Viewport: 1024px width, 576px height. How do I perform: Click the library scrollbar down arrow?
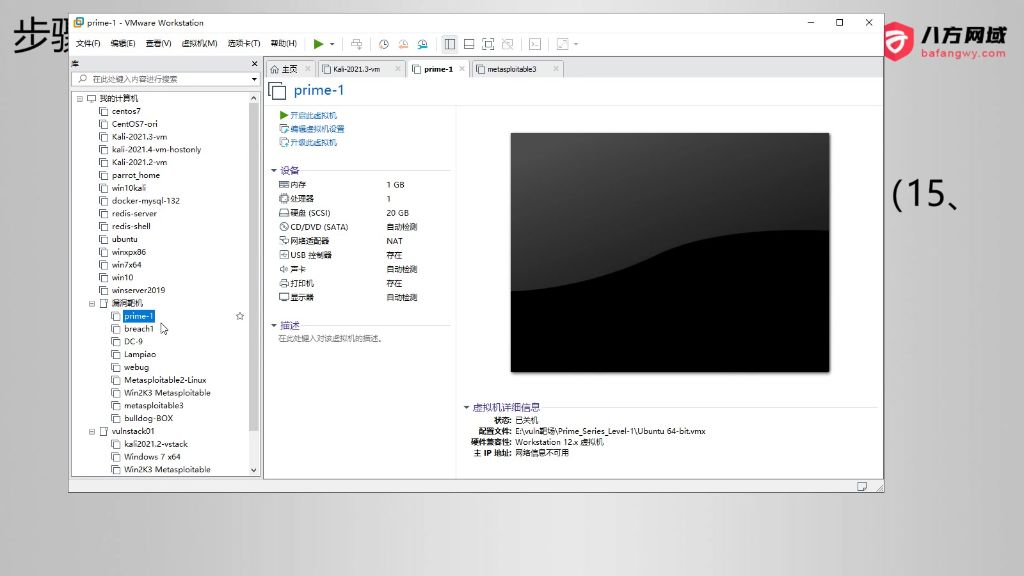point(253,470)
